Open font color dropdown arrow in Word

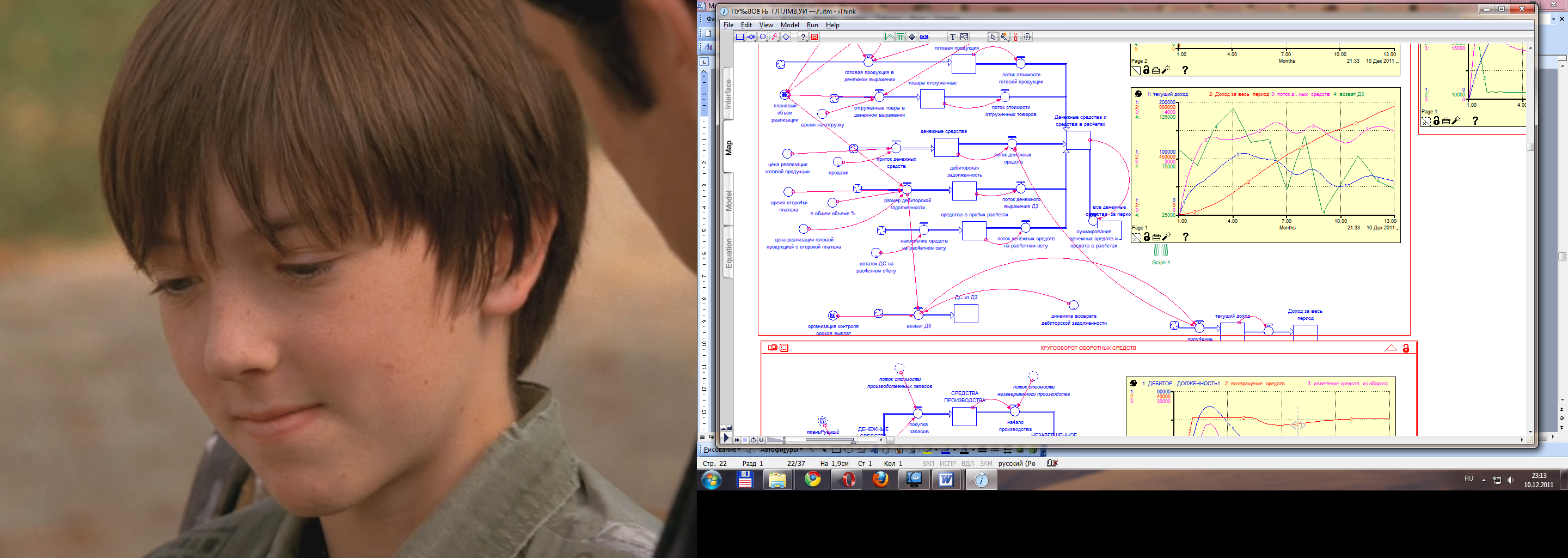973,450
